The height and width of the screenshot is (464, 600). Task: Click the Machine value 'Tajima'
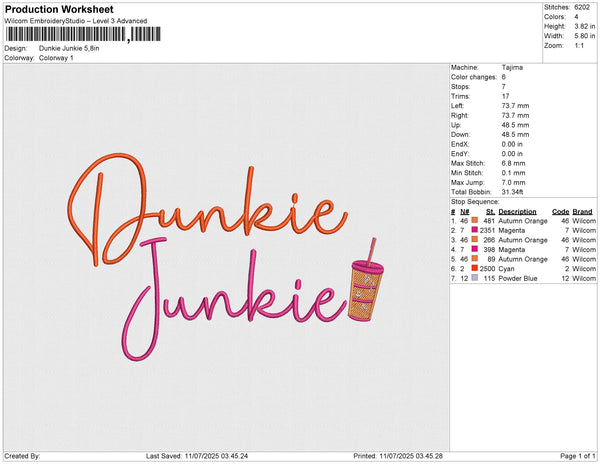click(512, 67)
